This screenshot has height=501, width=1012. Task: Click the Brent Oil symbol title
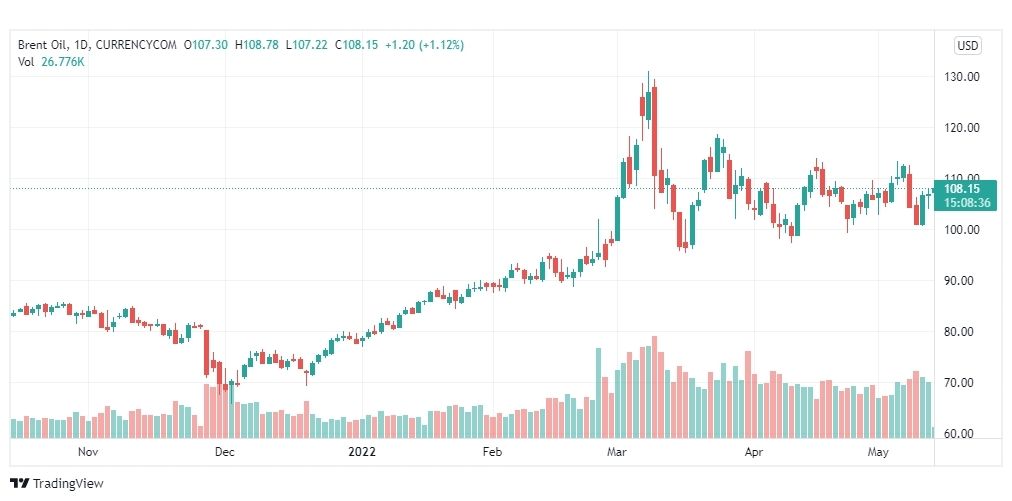pos(39,45)
